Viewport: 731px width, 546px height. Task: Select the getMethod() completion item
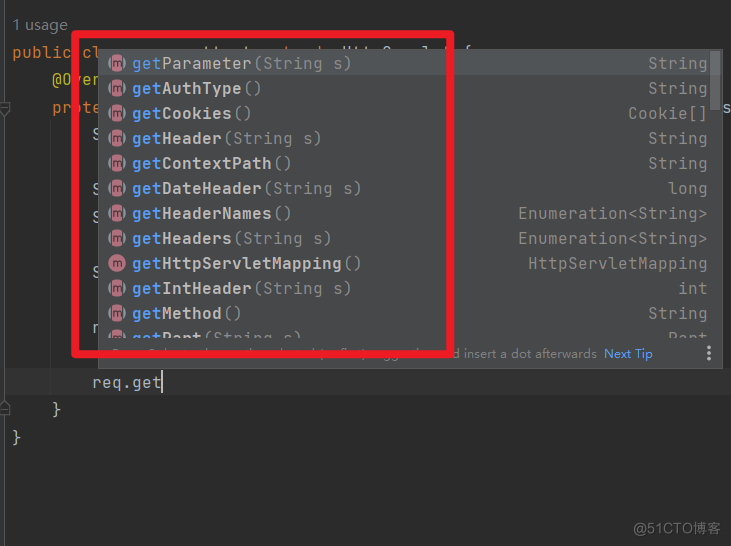pos(186,313)
